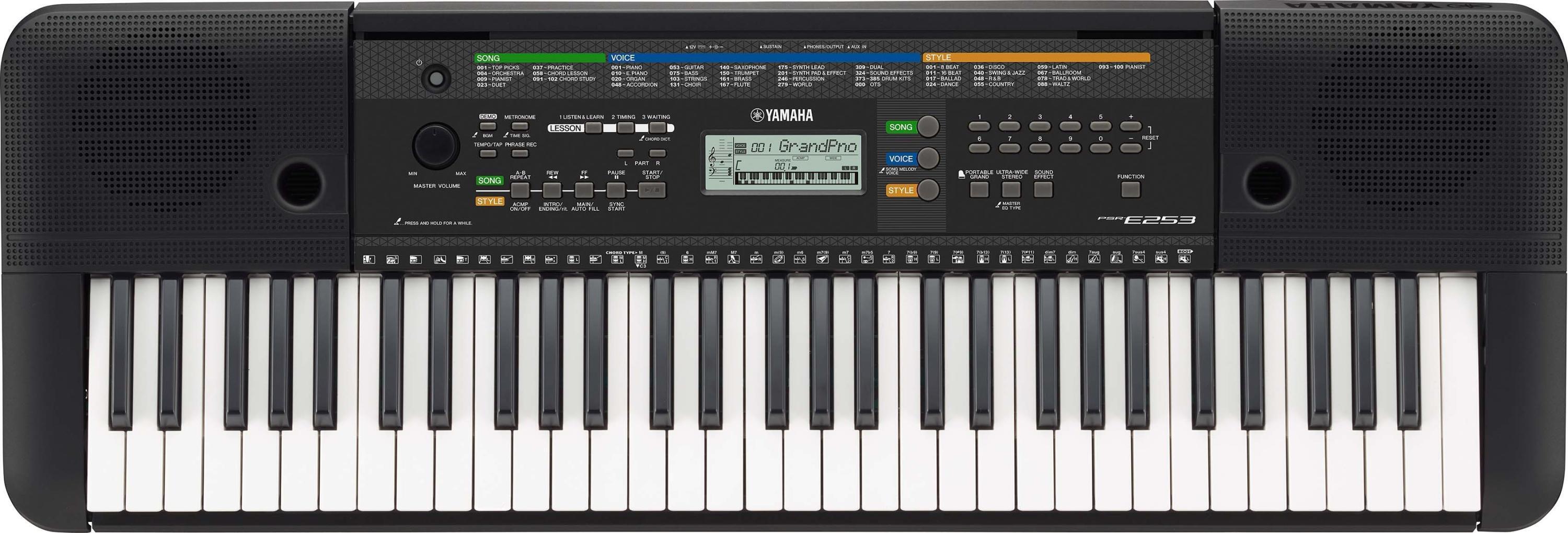Click the '059~LATIN' style list entry

[x=1052, y=67]
